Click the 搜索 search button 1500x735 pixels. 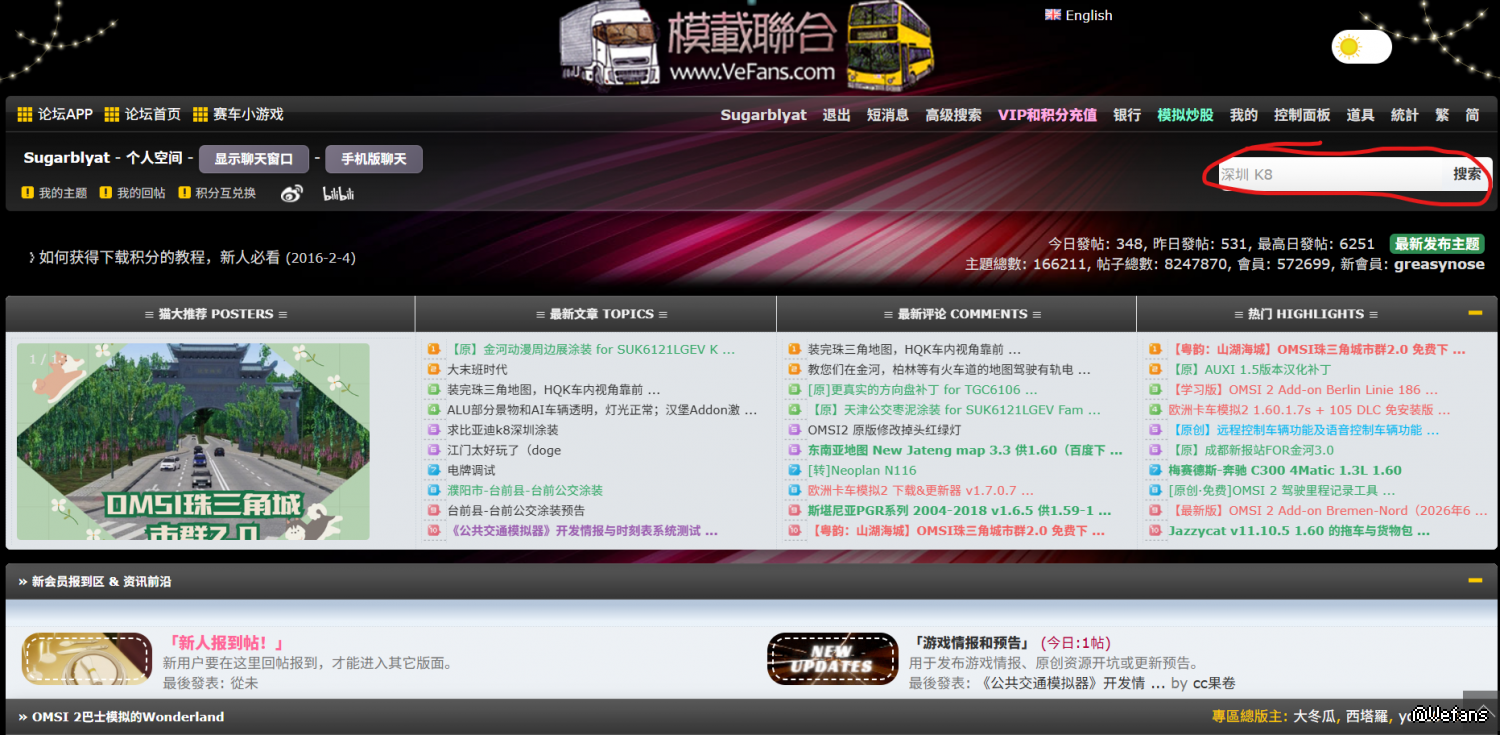(x=1467, y=174)
